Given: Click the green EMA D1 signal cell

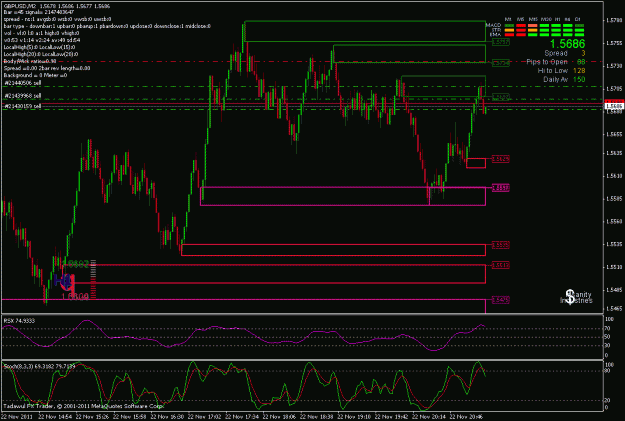Looking at the screenshot, I should [x=579, y=35].
